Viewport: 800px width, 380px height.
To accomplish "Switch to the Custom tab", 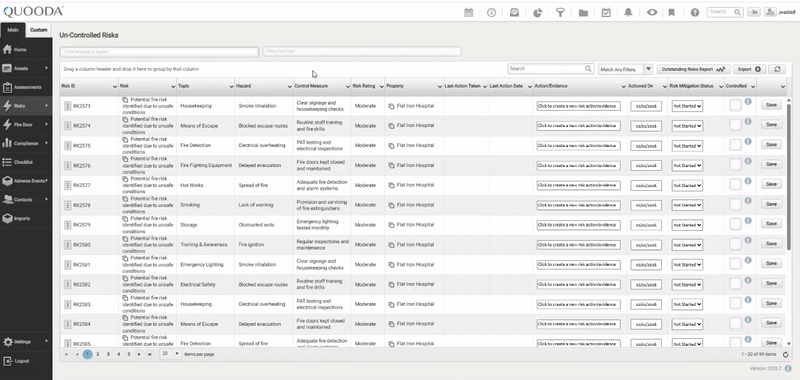I will (39, 30).
